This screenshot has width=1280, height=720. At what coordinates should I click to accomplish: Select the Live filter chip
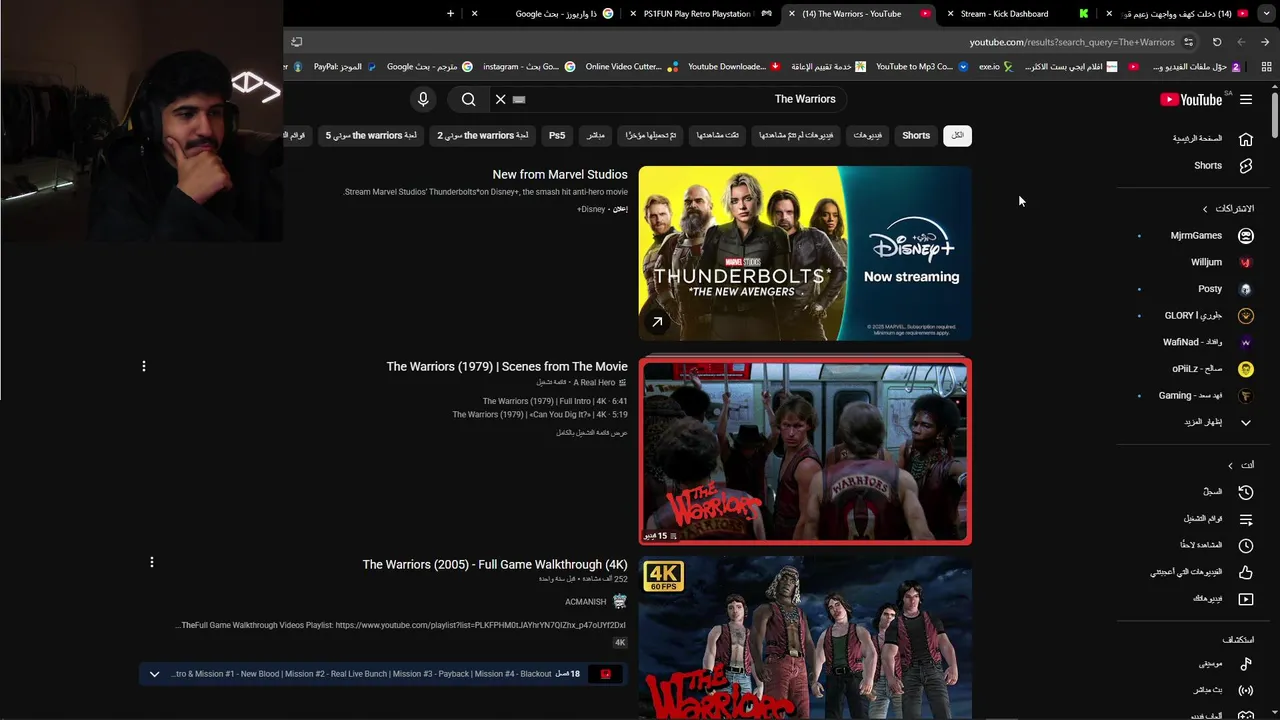[595, 135]
